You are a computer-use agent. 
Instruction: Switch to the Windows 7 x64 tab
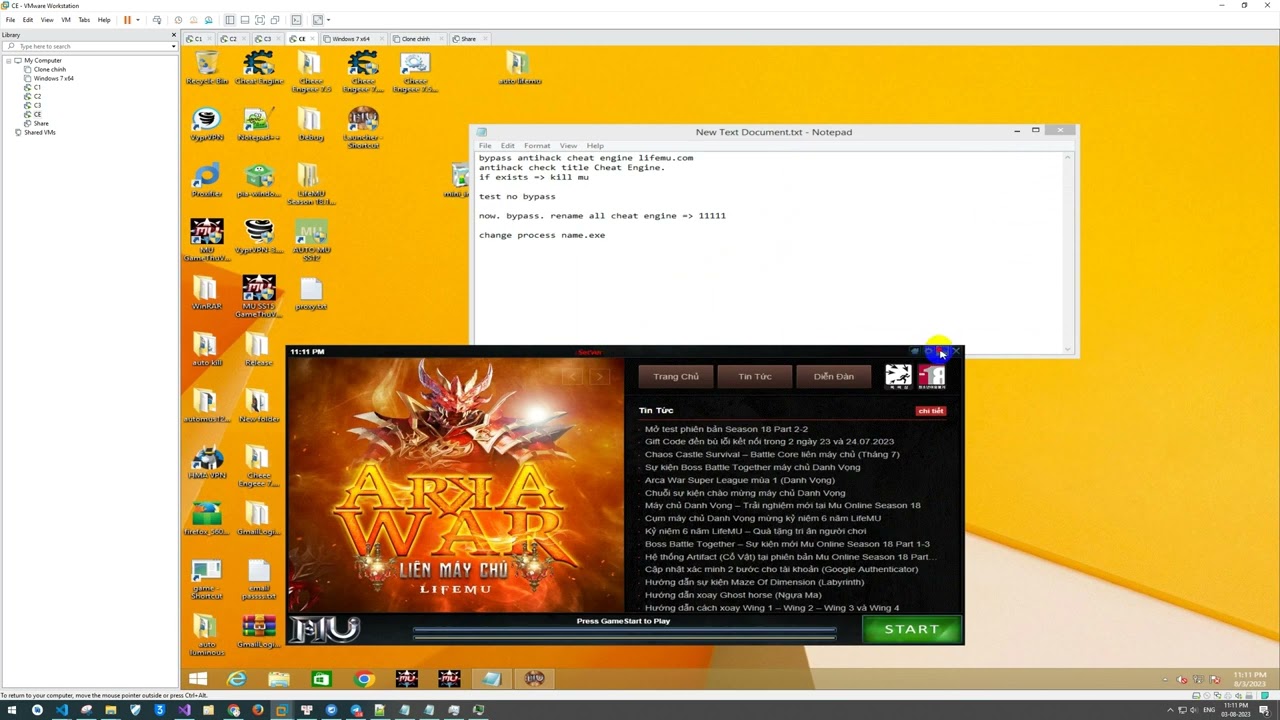[x=352, y=39]
